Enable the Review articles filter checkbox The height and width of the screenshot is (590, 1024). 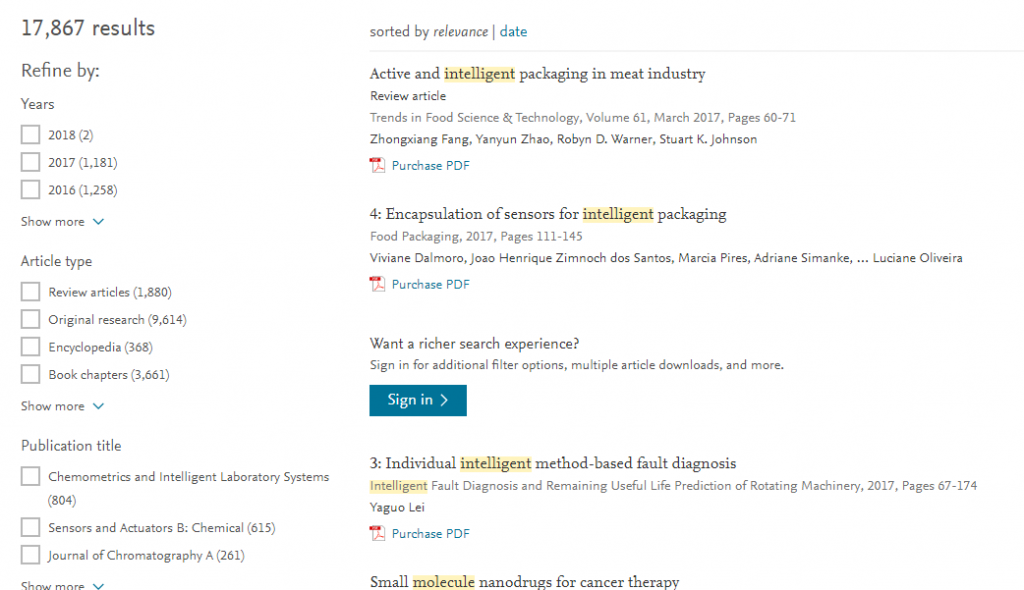[x=30, y=291]
